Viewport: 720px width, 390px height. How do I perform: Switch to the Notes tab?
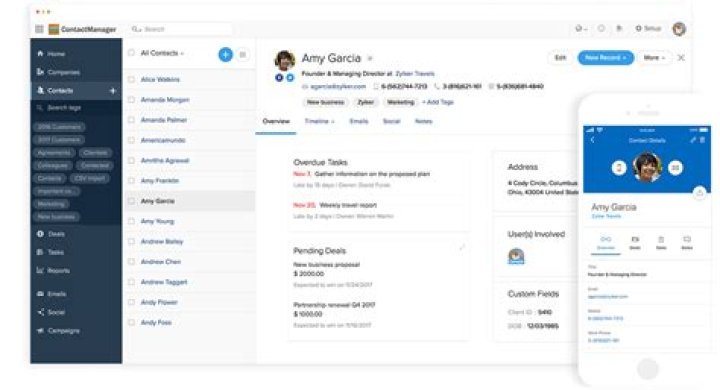pos(423,121)
